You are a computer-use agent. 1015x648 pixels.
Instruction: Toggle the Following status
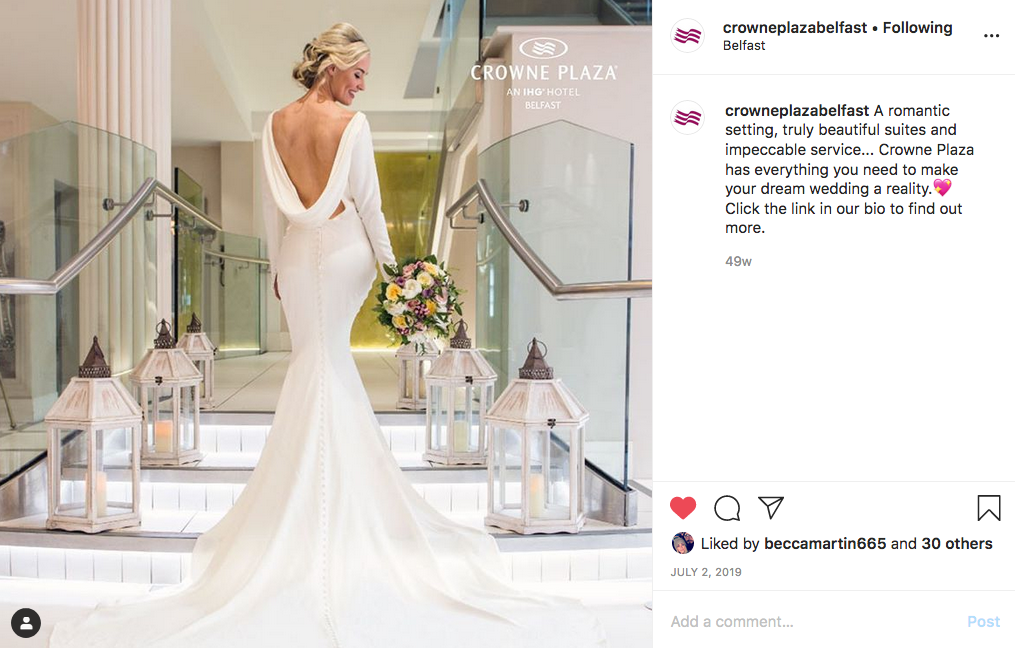click(917, 28)
